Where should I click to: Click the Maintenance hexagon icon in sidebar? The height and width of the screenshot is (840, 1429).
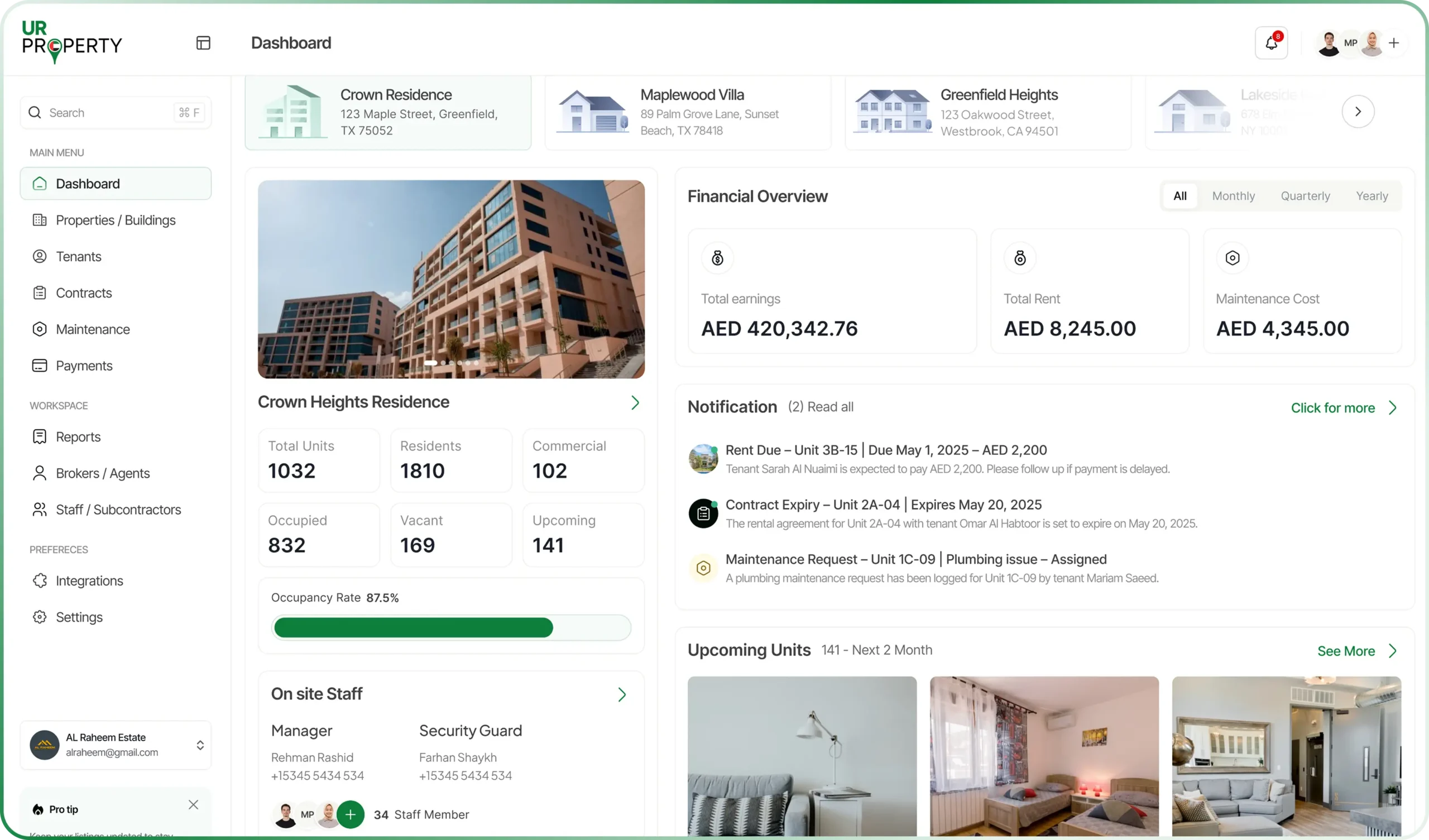tap(40, 329)
